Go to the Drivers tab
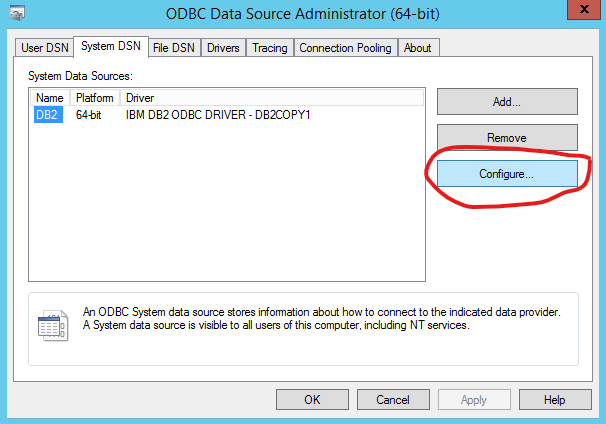This screenshot has width=606, height=424. pyautogui.click(x=224, y=48)
